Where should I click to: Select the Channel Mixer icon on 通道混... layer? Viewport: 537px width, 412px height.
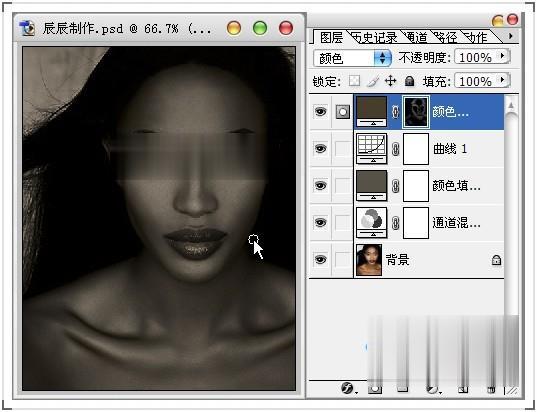pyautogui.click(x=372, y=223)
